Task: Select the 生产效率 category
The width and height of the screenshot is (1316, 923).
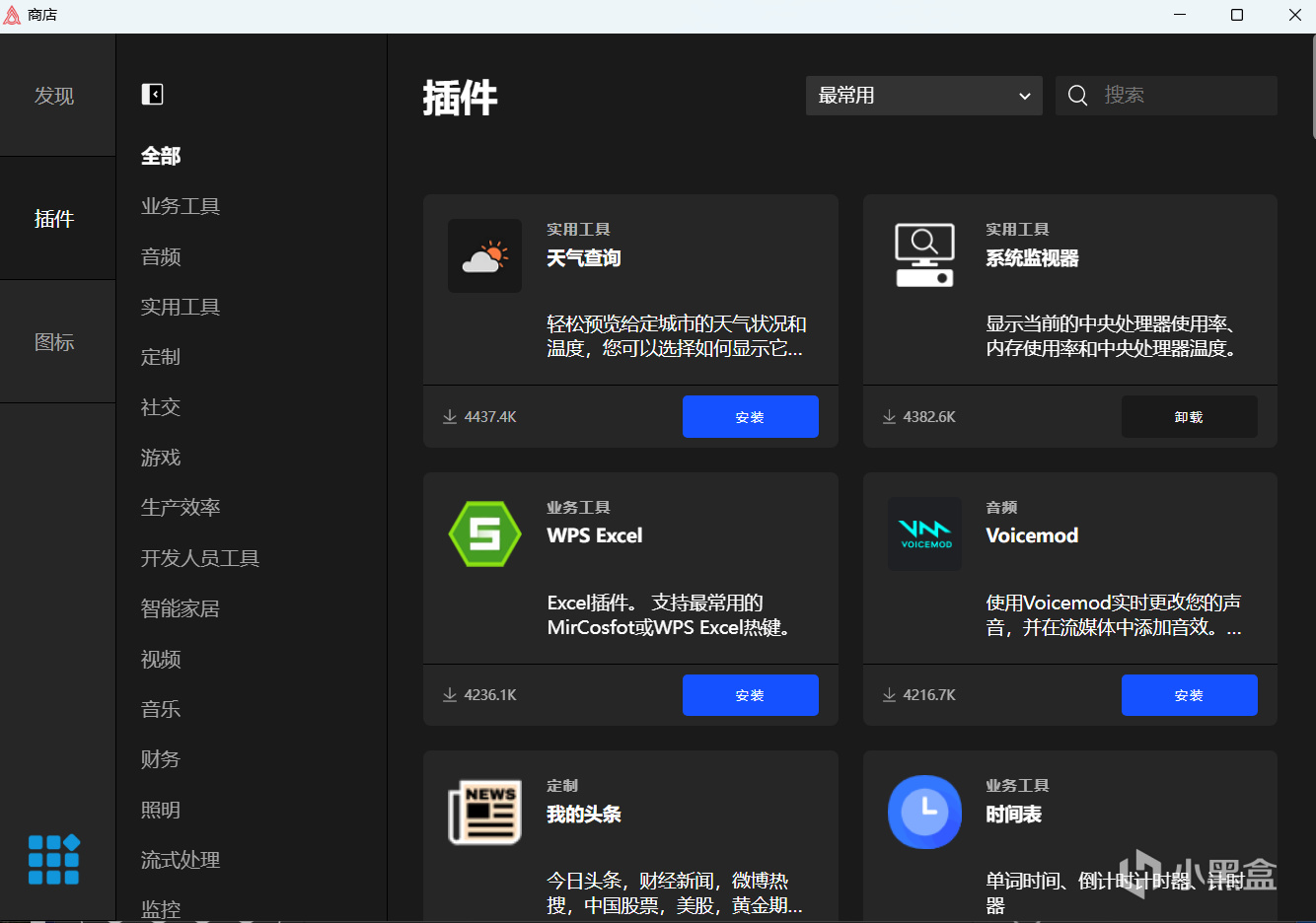Action: (x=181, y=508)
